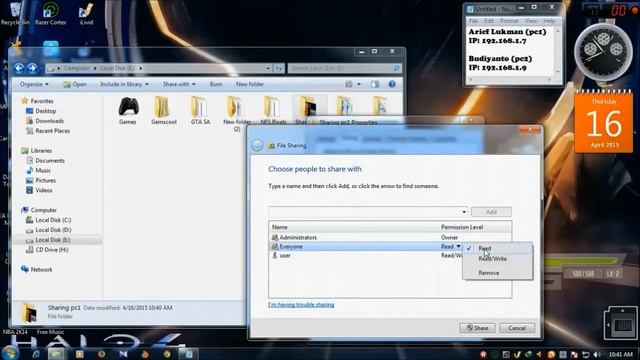Show the preview pane in Explorer
Screen dimensions: 640x360
[x=375, y=84]
